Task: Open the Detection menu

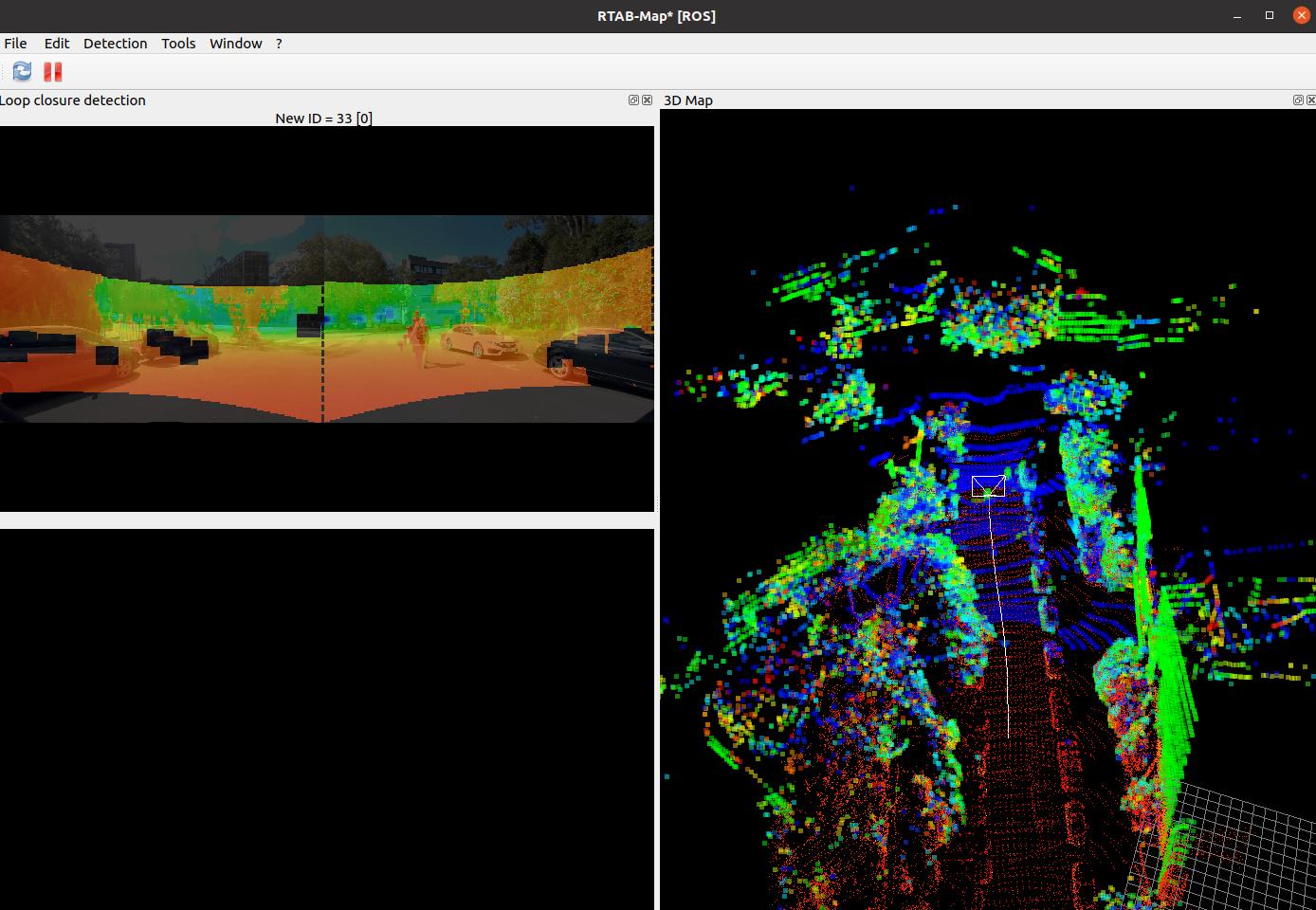Action: (x=115, y=44)
